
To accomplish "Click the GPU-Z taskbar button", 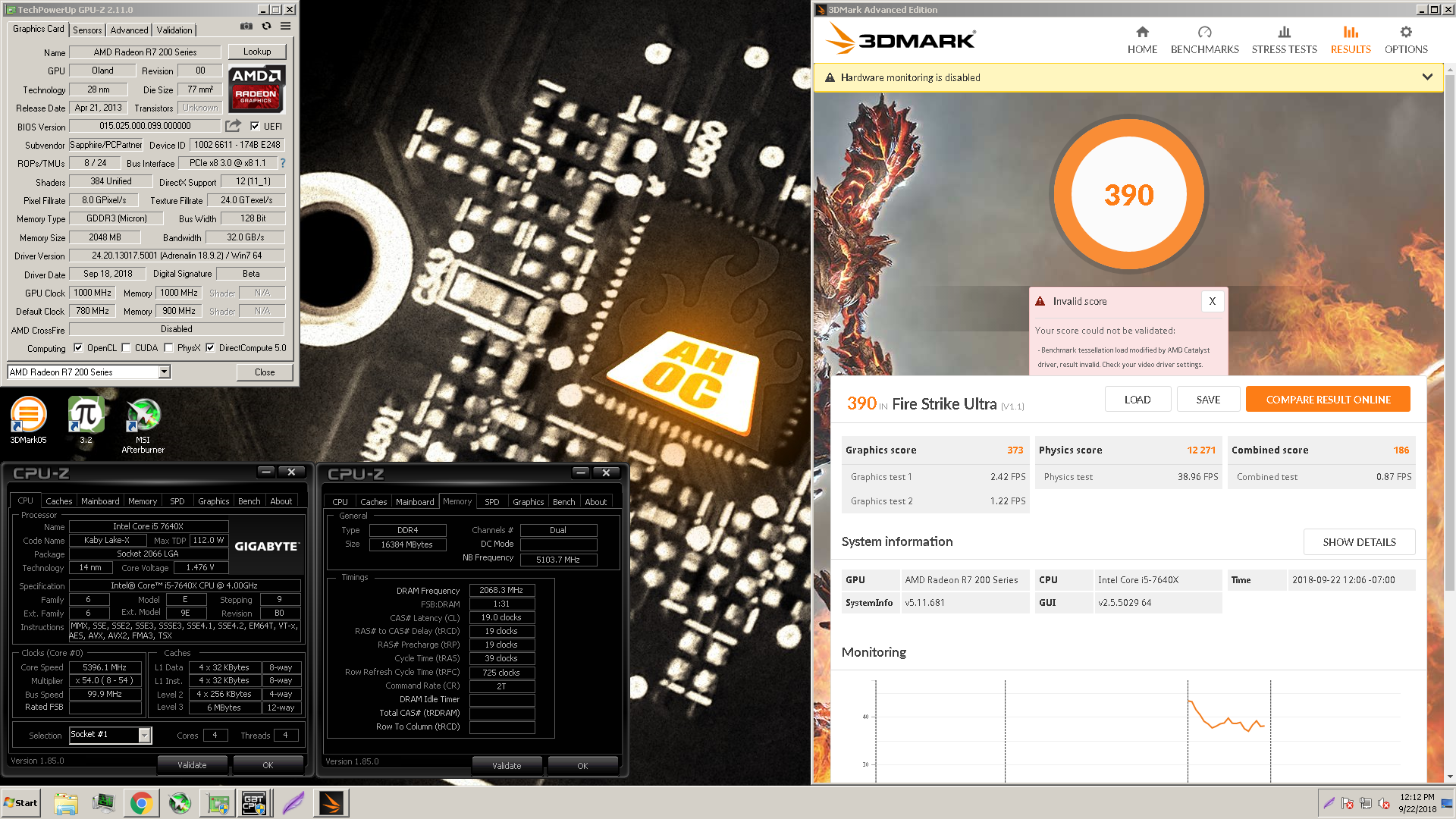I will pos(218,803).
